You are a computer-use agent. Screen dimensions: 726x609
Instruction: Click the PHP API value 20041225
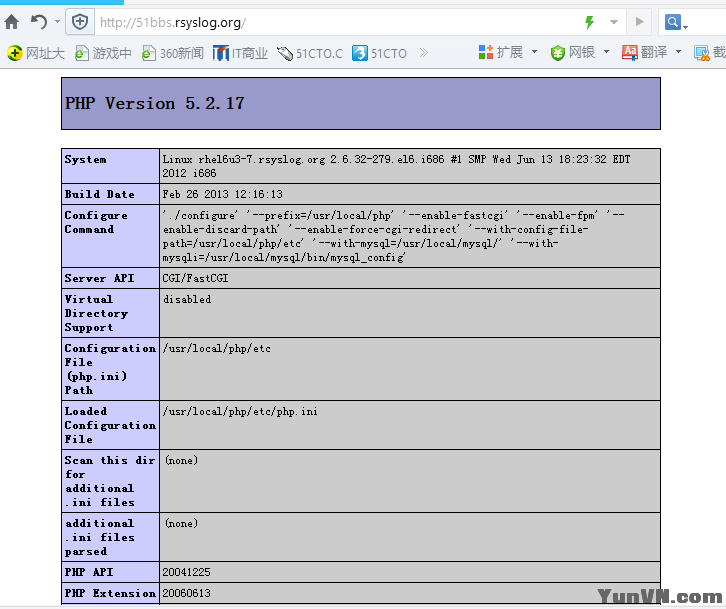coord(187,572)
